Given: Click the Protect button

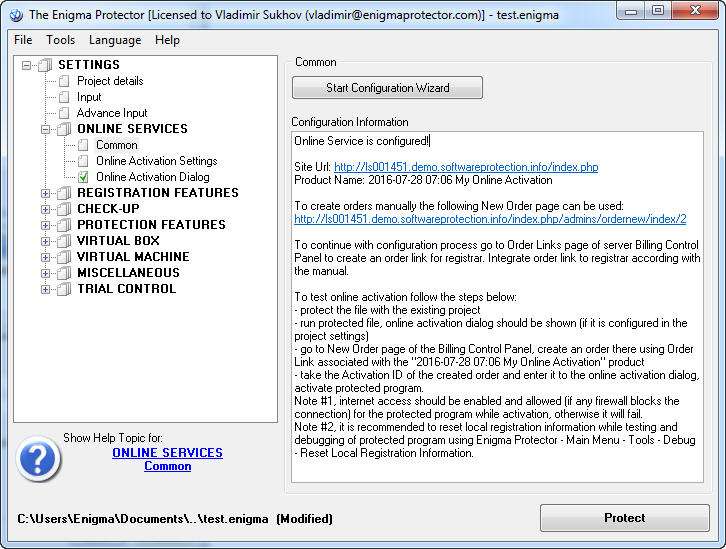Looking at the screenshot, I should coord(625,518).
